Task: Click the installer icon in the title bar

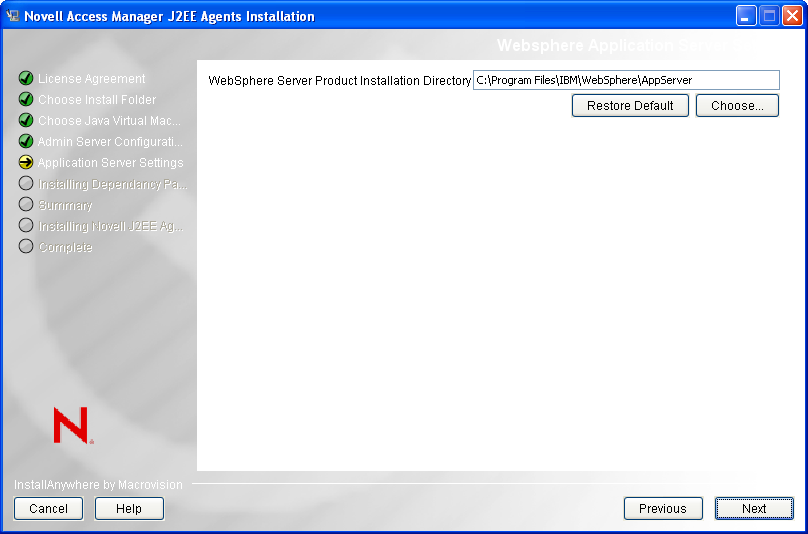Action: click(x=12, y=16)
